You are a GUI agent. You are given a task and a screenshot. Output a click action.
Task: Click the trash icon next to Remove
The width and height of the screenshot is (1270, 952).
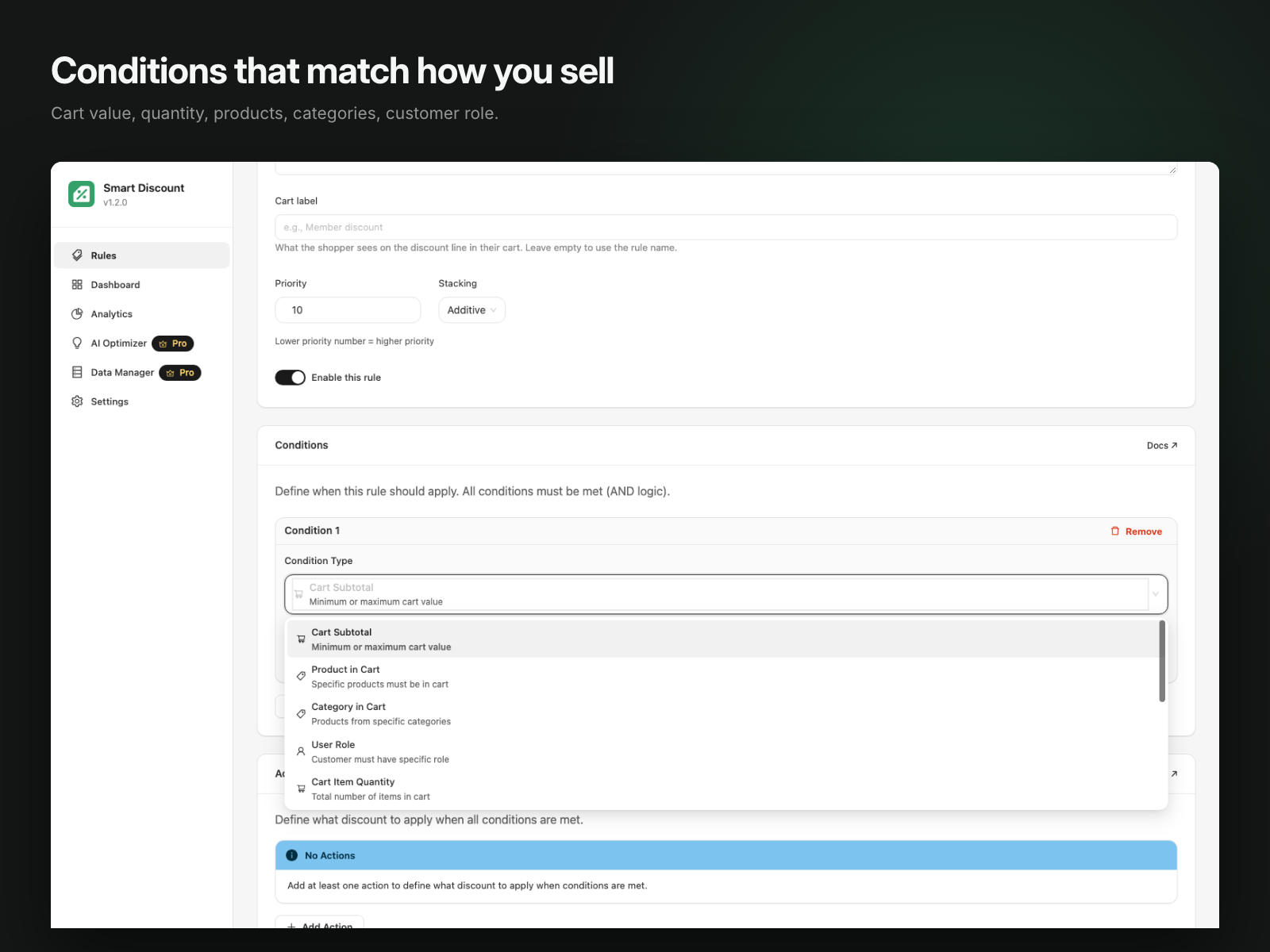click(1115, 531)
